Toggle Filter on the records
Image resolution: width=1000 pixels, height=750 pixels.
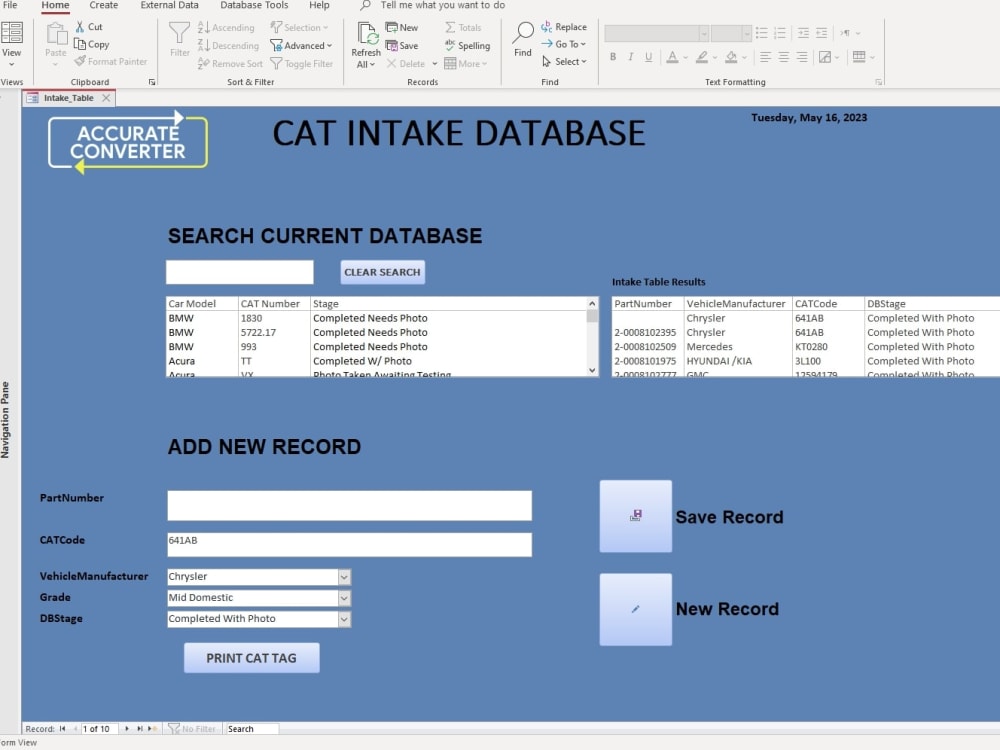click(x=302, y=63)
